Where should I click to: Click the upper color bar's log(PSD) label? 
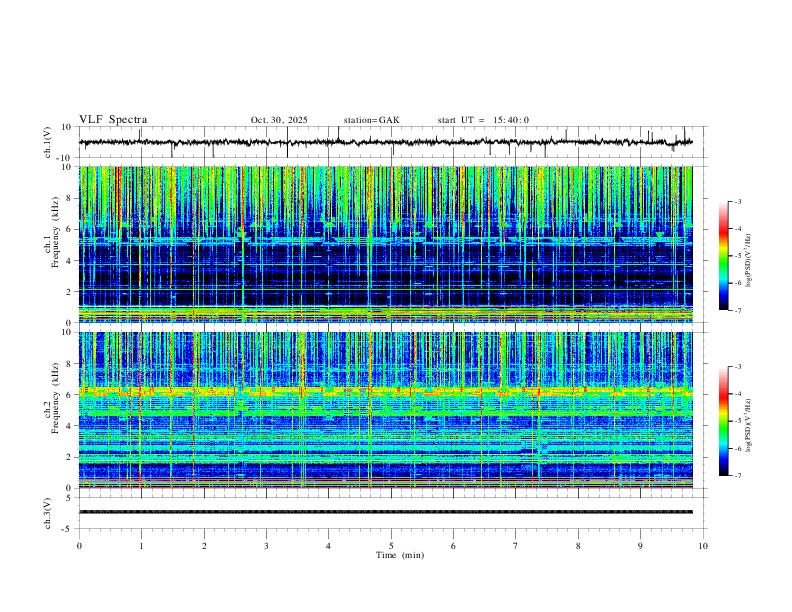coord(749,260)
